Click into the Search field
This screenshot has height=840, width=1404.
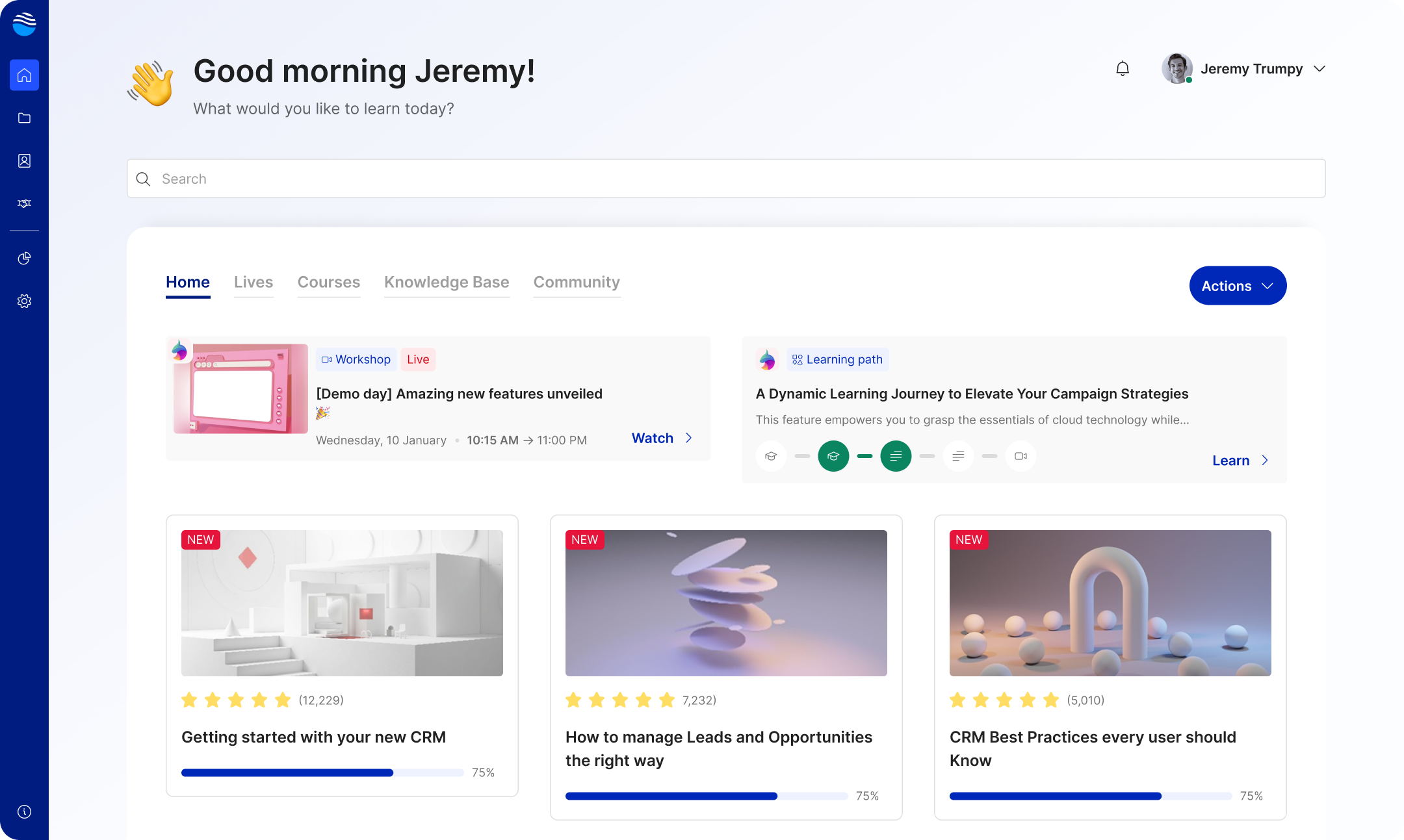coord(726,179)
